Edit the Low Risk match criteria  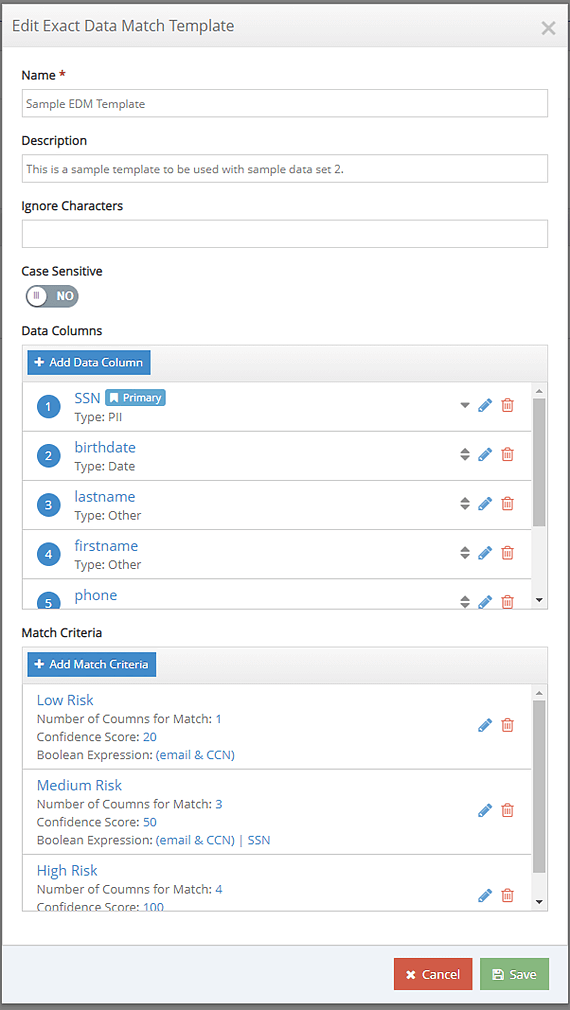(485, 725)
